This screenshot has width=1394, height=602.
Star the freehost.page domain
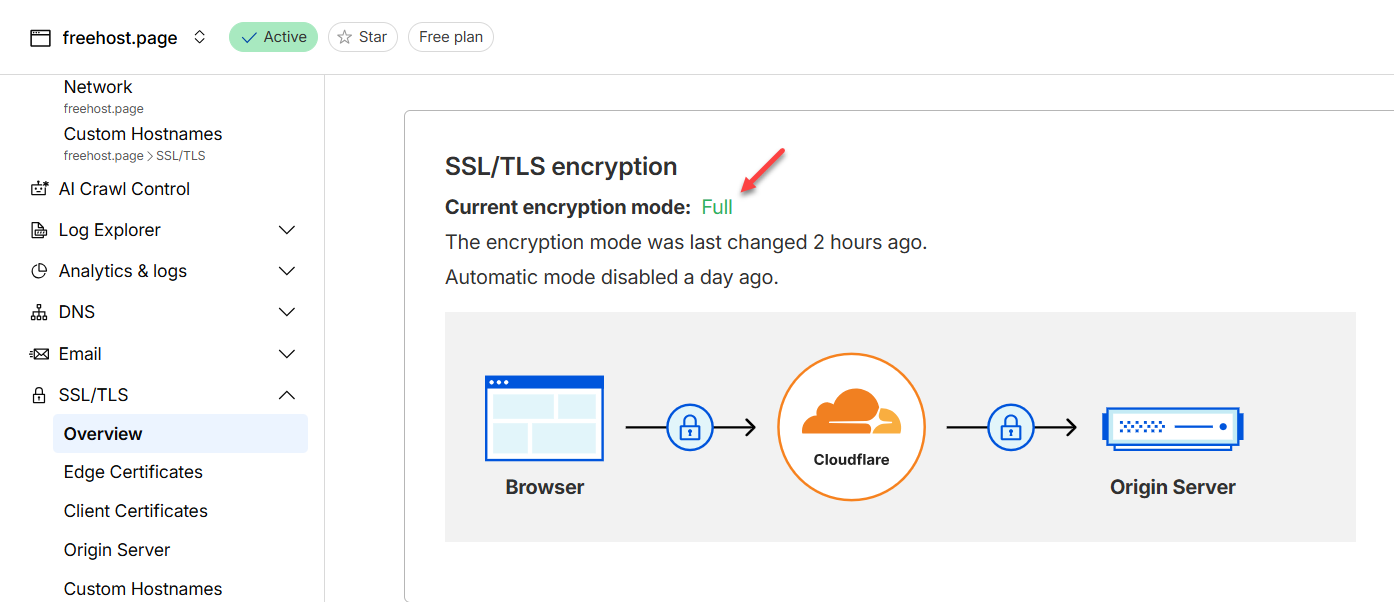click(x=362, y=37)
